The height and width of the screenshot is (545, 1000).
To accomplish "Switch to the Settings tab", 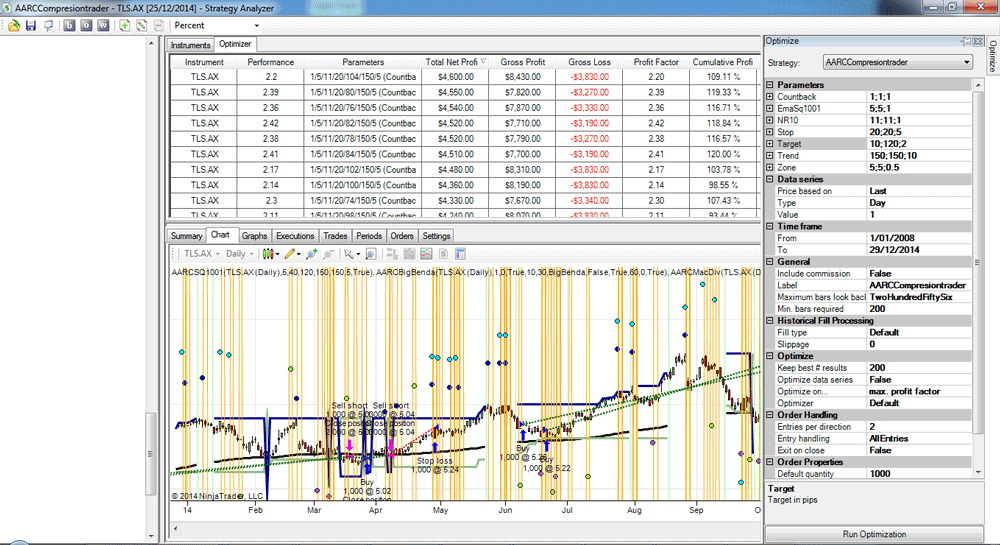I will [436, 236].
